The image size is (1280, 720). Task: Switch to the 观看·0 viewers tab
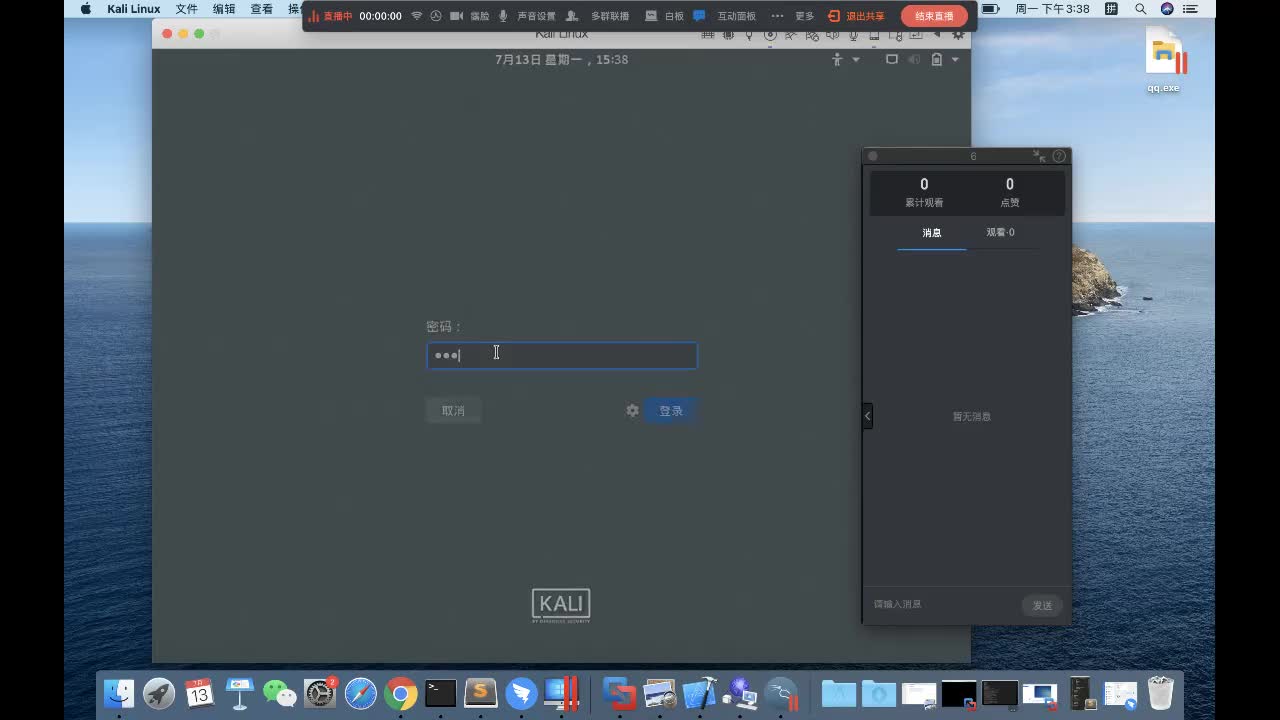(1000, 233)
